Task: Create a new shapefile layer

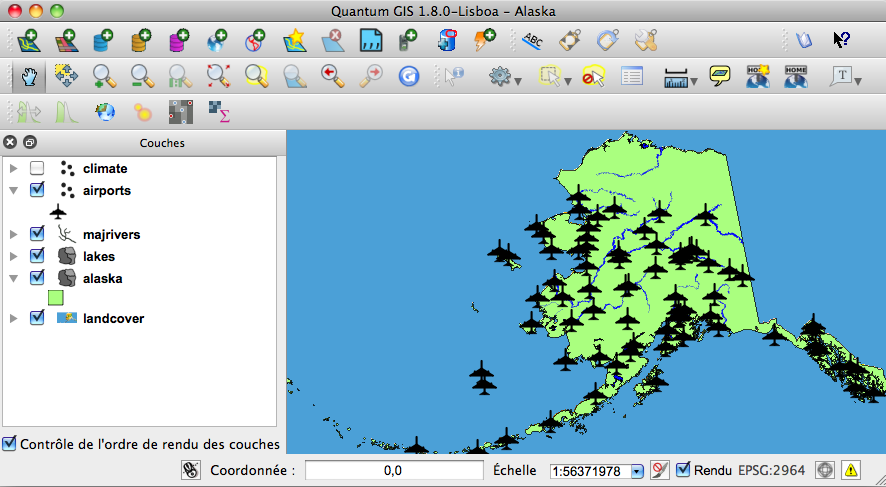Action: click(x=294, y=40)
